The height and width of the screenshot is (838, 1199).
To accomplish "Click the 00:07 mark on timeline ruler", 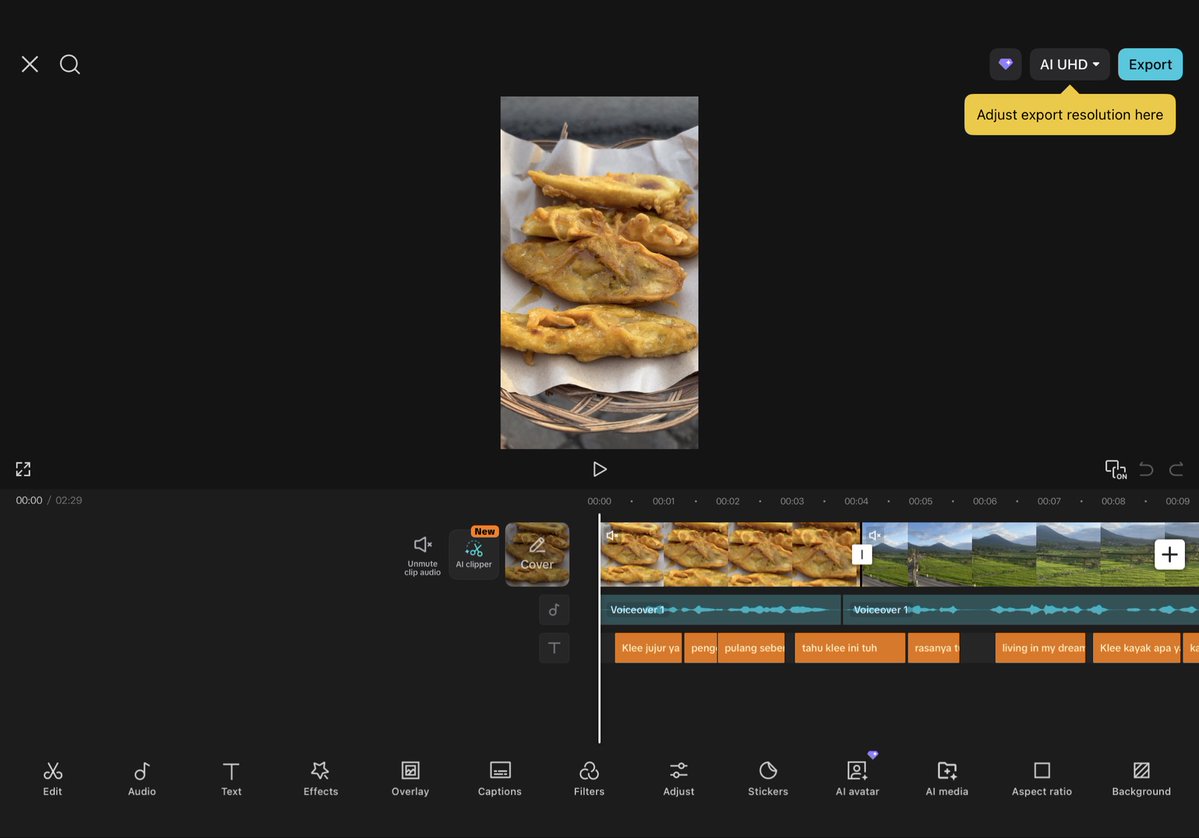I will pyautogui.click(x=1048, y=502).
